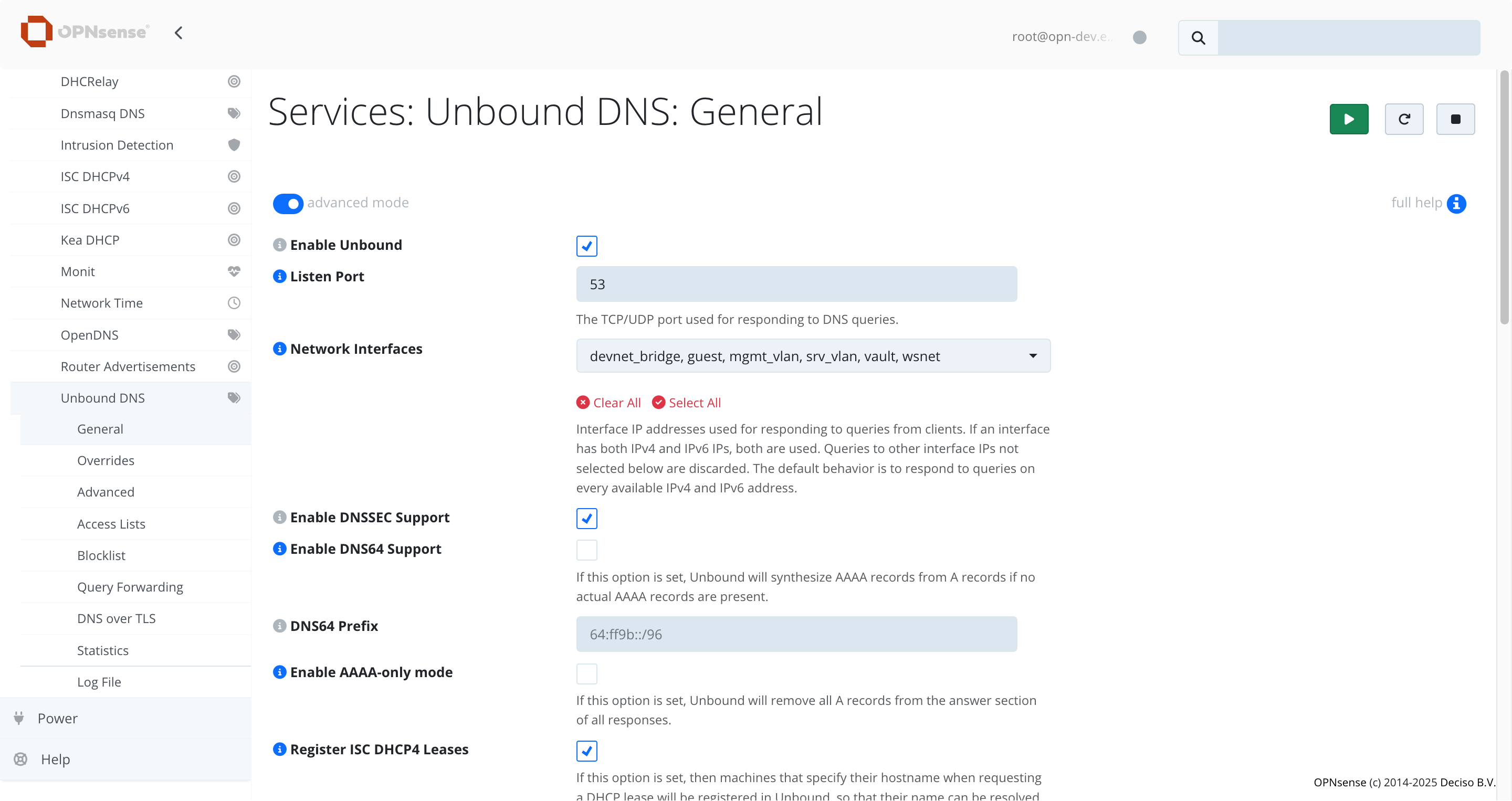Click the search magnifier icon
This screenshot has height=801, width=1512.
1198,38
